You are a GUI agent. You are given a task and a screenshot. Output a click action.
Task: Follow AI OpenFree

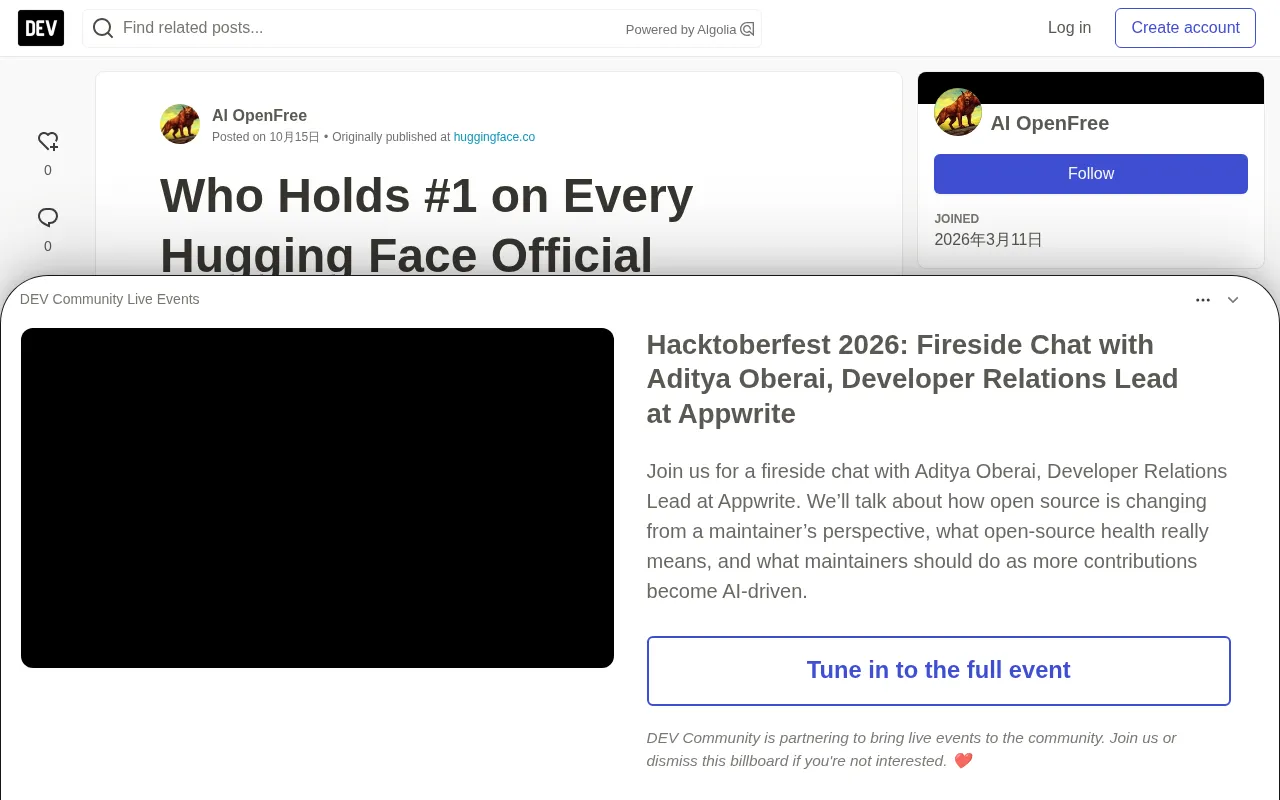tap(1091, 174)
